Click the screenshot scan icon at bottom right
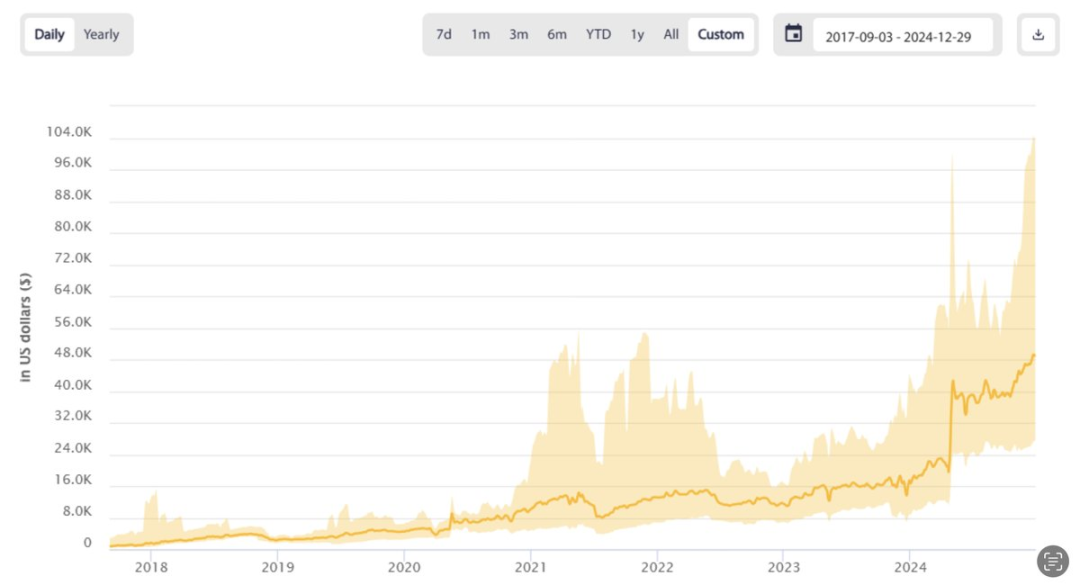This screenshot has width=1080, height=585. (x=1053, y=561)
